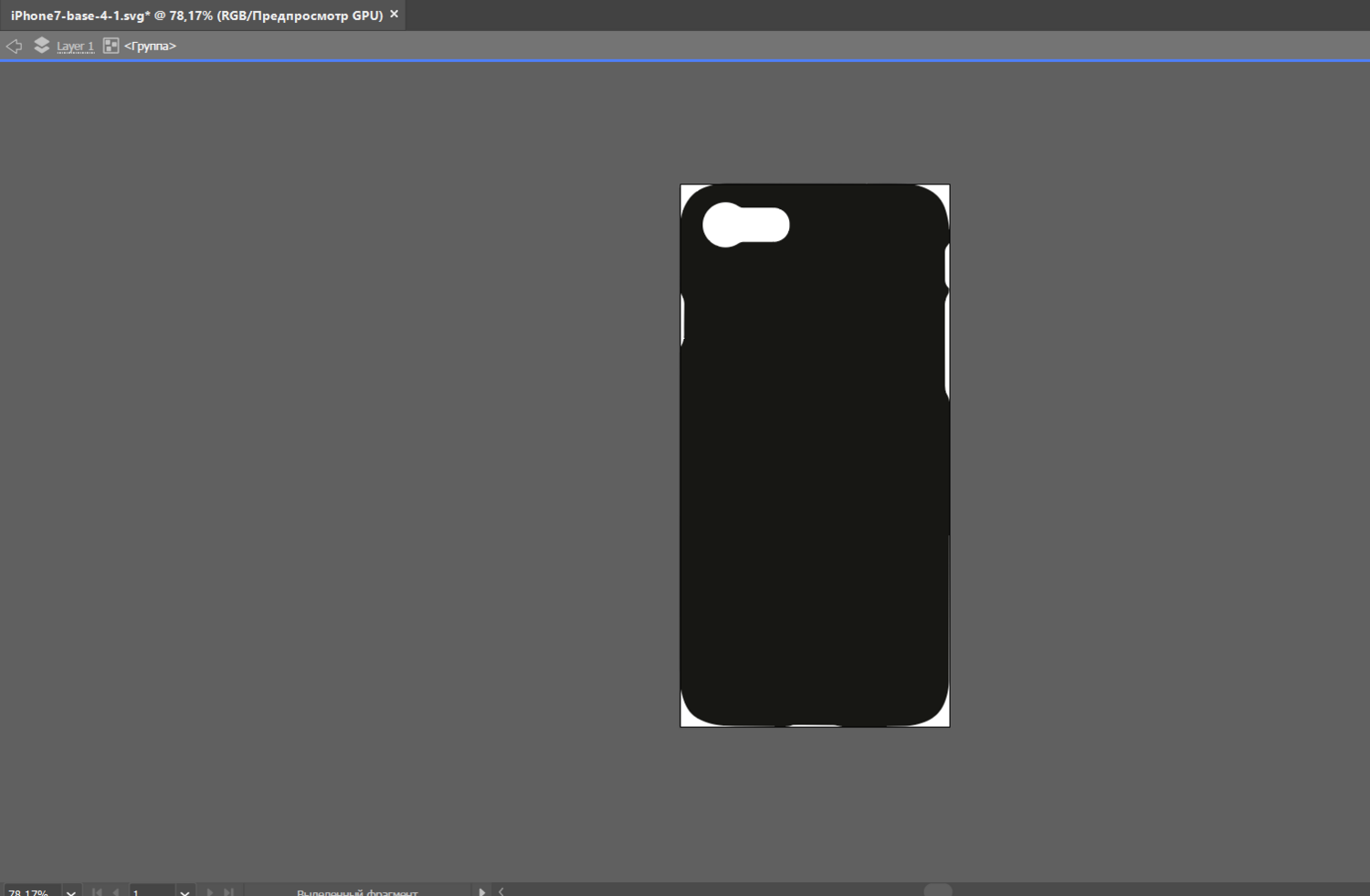Go to the next artboard
The height and width of the screenshot is (896, 1370).
[x=209, y=891]
